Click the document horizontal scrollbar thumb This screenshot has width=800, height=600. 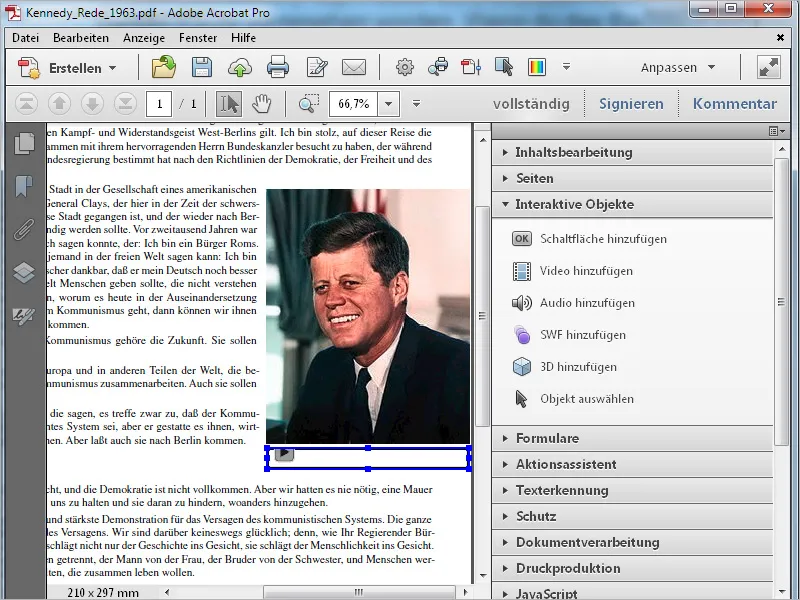359,592
